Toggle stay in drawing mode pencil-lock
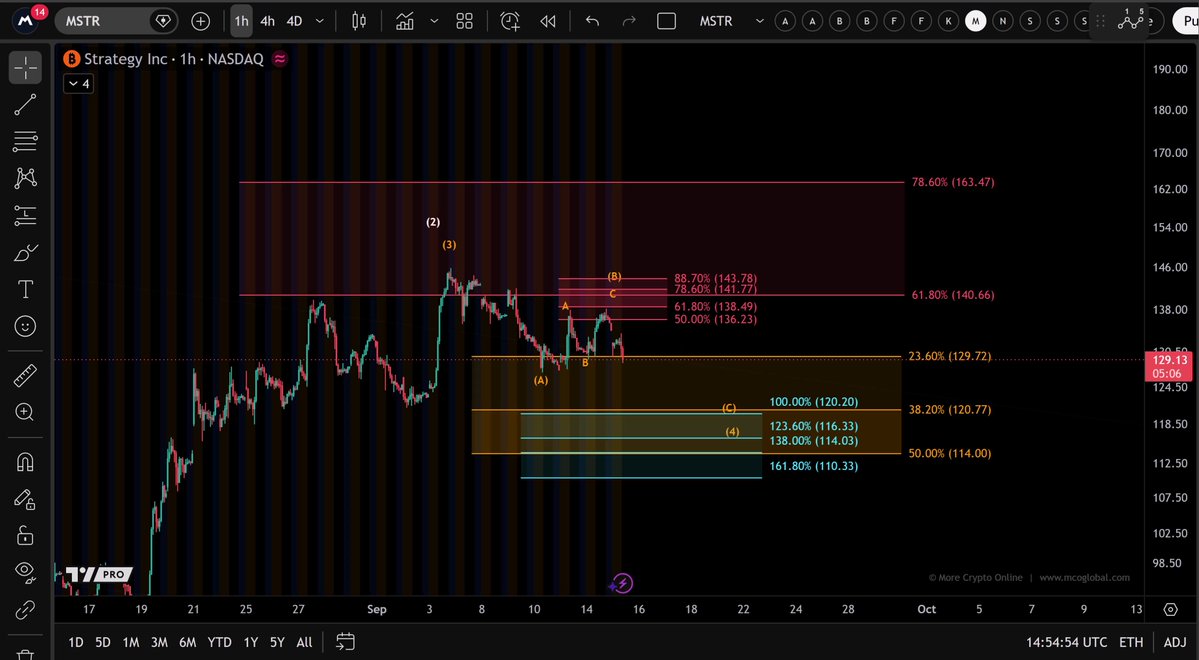This screenshot has height=660, width=1199. pyautogui.click(x=25, y=499)
